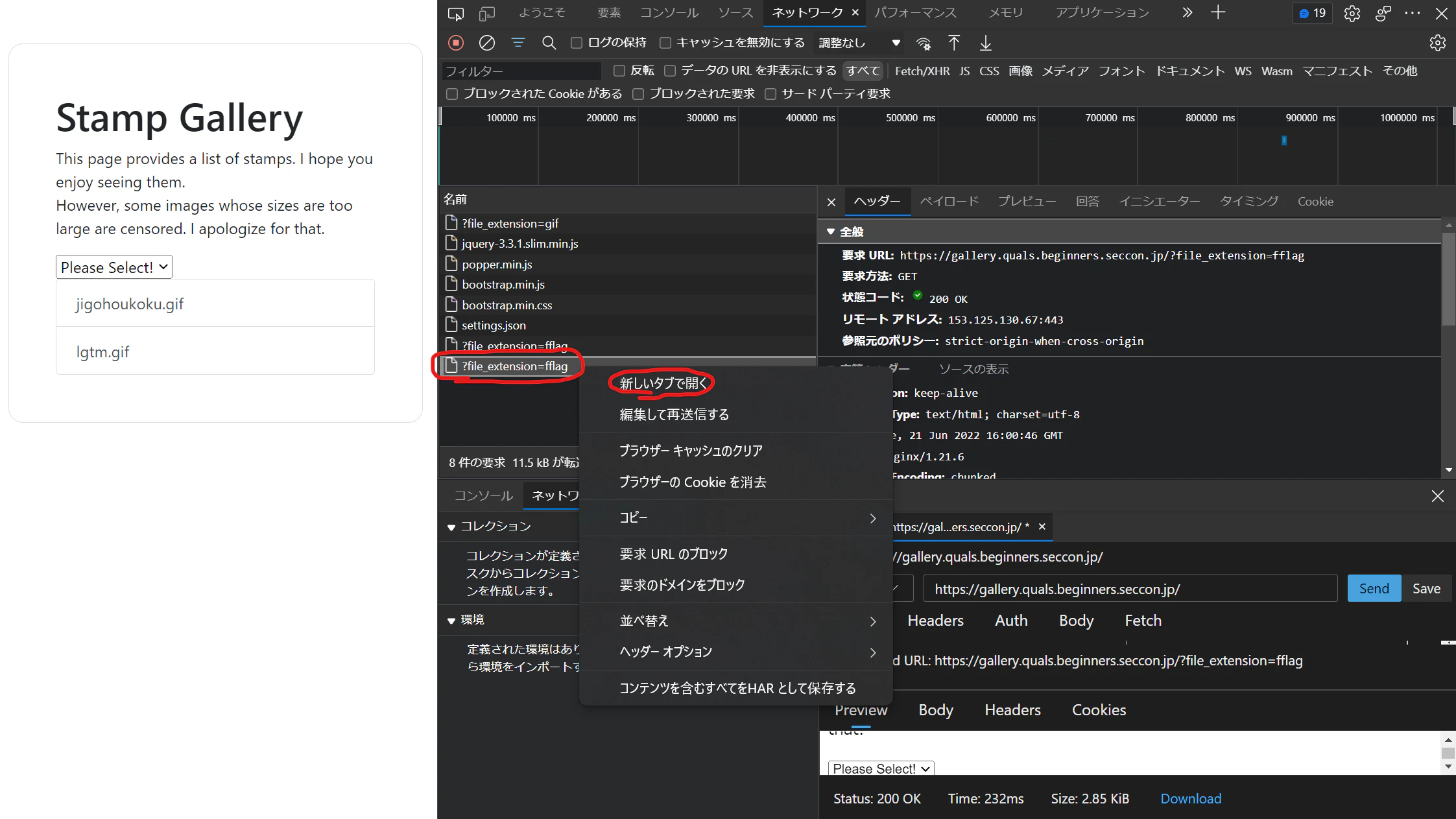Image resolution: width=1456 pixels, height=819 pixels.
Task: Switch to the ペイロード tab
Action: [x=949, y=202]
